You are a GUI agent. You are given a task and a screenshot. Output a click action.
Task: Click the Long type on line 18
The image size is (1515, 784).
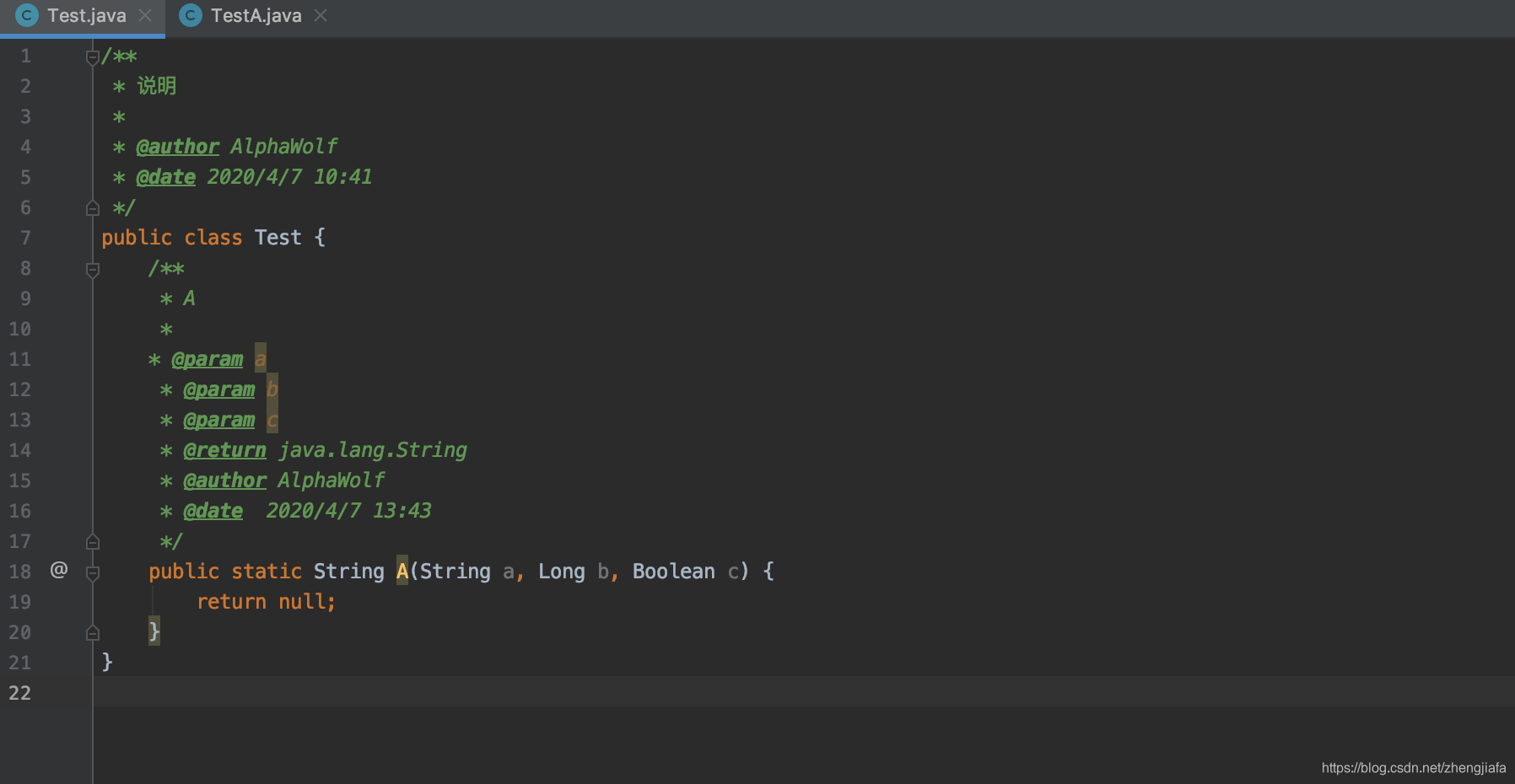point(562,572)
